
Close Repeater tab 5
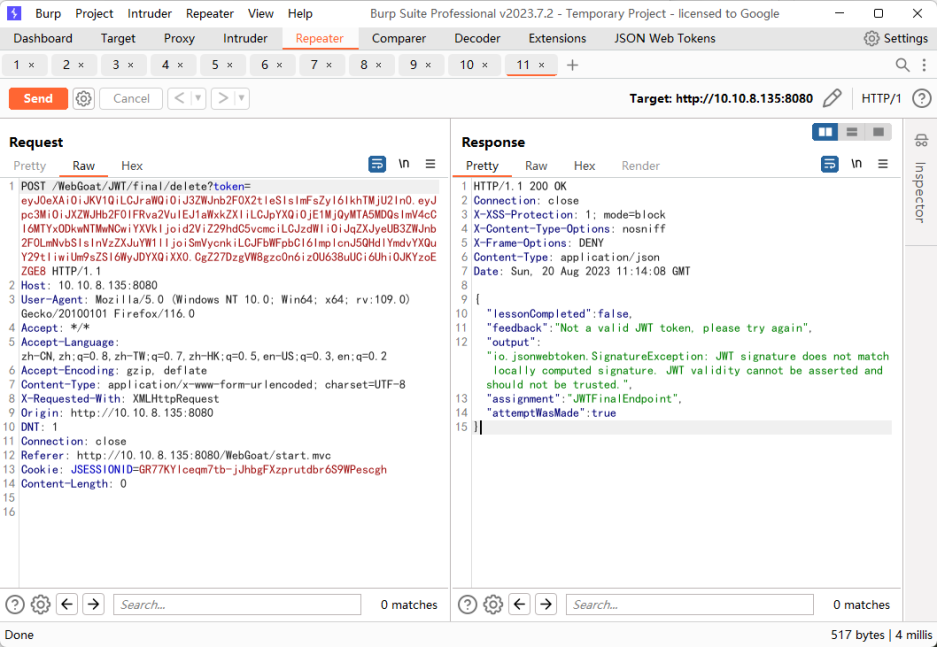click(230, 65)
